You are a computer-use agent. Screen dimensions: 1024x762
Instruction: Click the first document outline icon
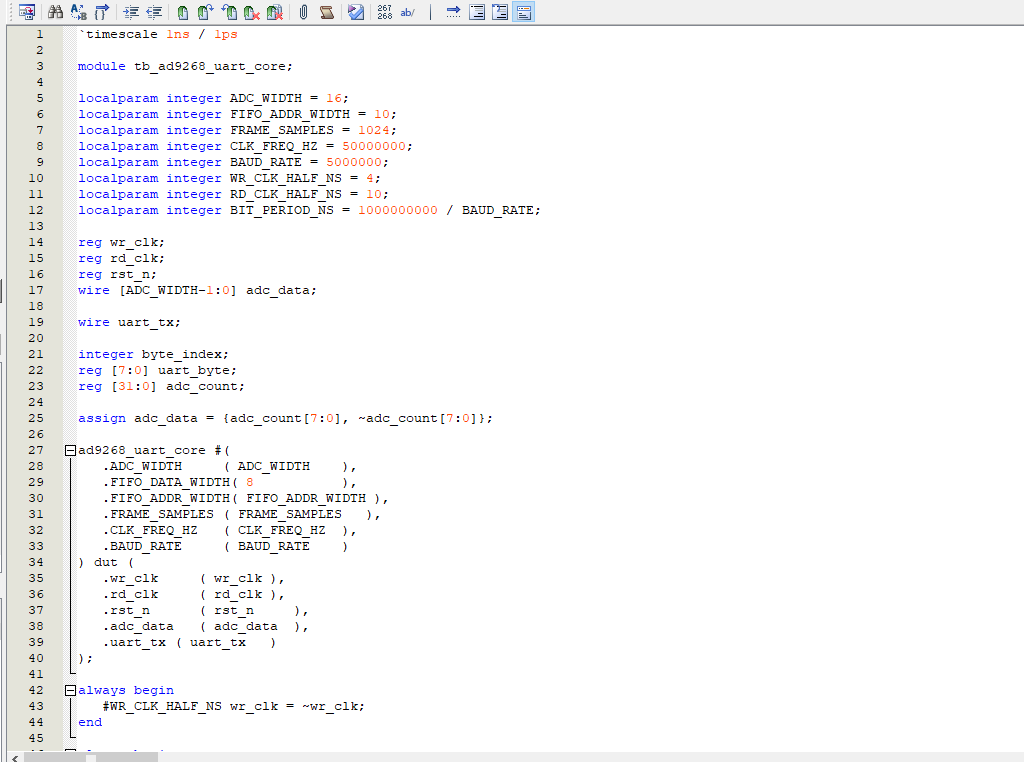pos(477,12)
